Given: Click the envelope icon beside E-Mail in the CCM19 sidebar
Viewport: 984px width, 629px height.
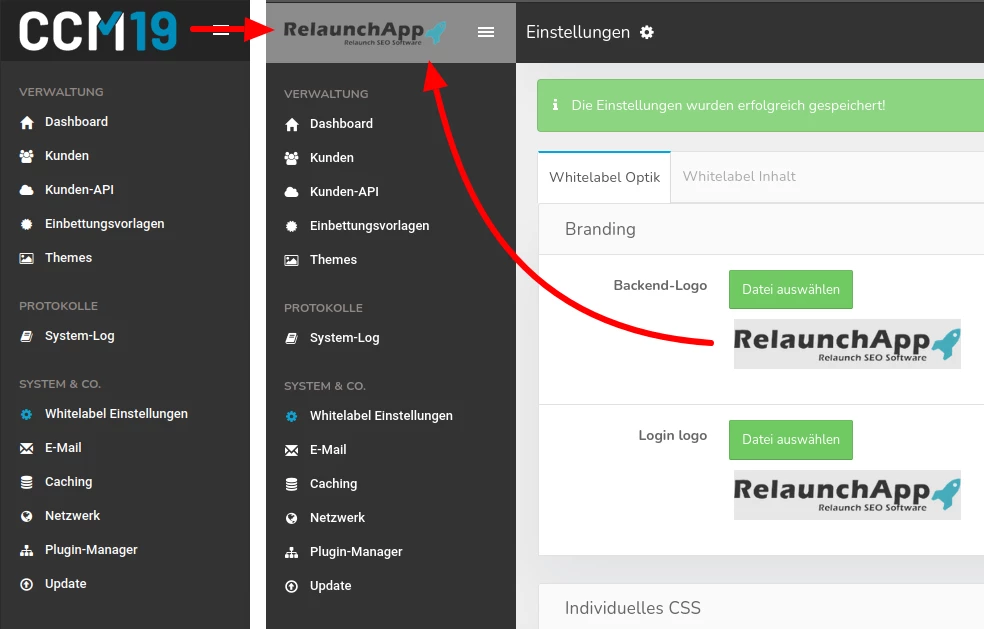Looking at the screenshot, I should tap(26, 448).
